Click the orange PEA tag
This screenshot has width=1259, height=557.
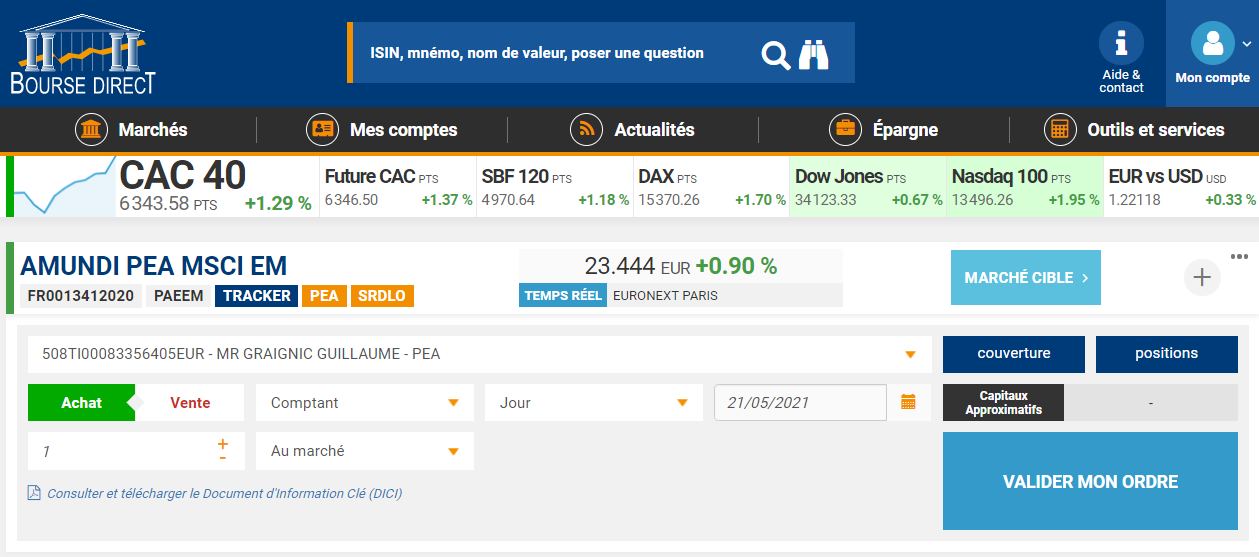323,296
